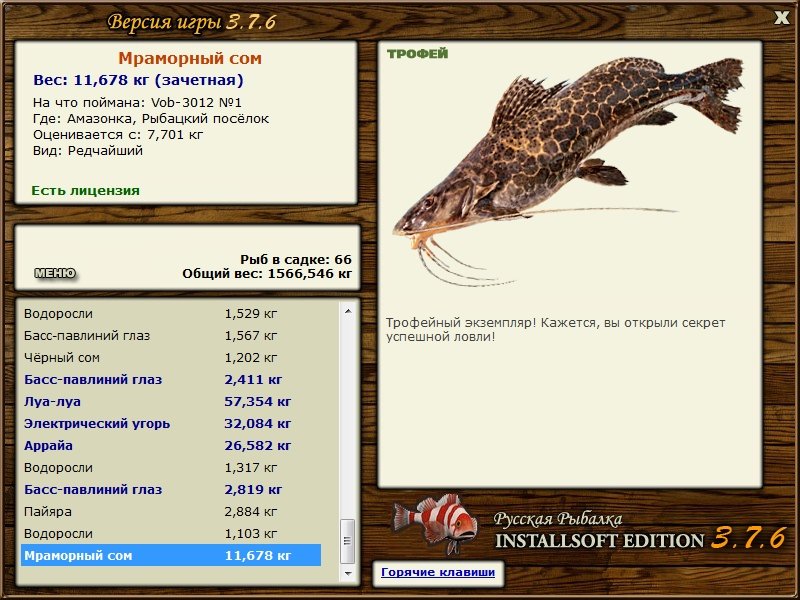Open the Горячие клавиши link
800x600 pixels.
click(438, 572)
